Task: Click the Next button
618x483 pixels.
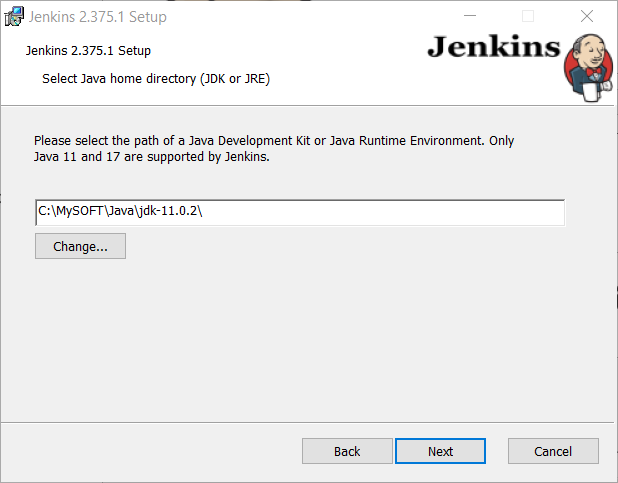Action: pyautogui.click(x=440, y=451)
